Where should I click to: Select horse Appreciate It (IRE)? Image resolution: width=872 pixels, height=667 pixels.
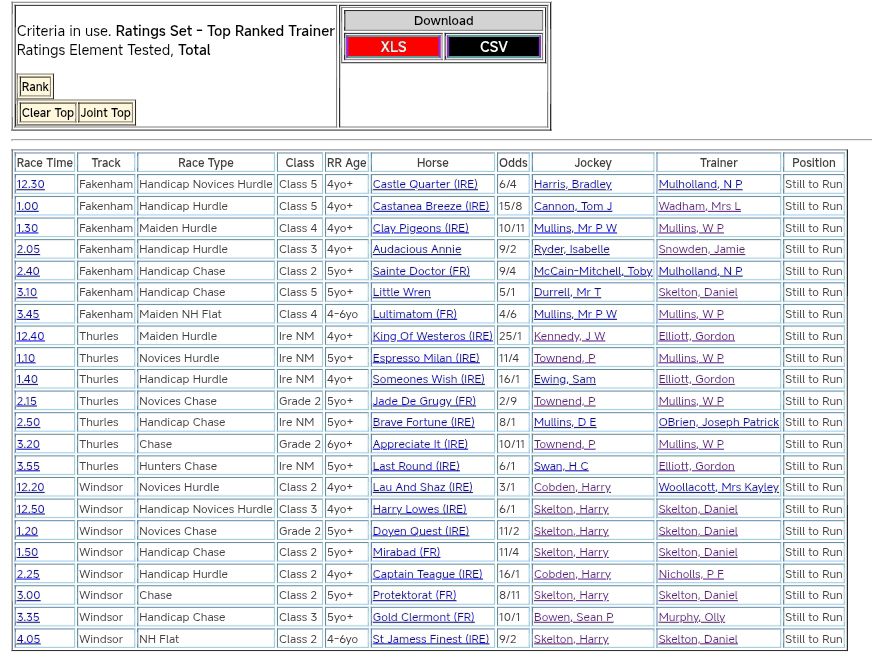(x=420, y=445)
